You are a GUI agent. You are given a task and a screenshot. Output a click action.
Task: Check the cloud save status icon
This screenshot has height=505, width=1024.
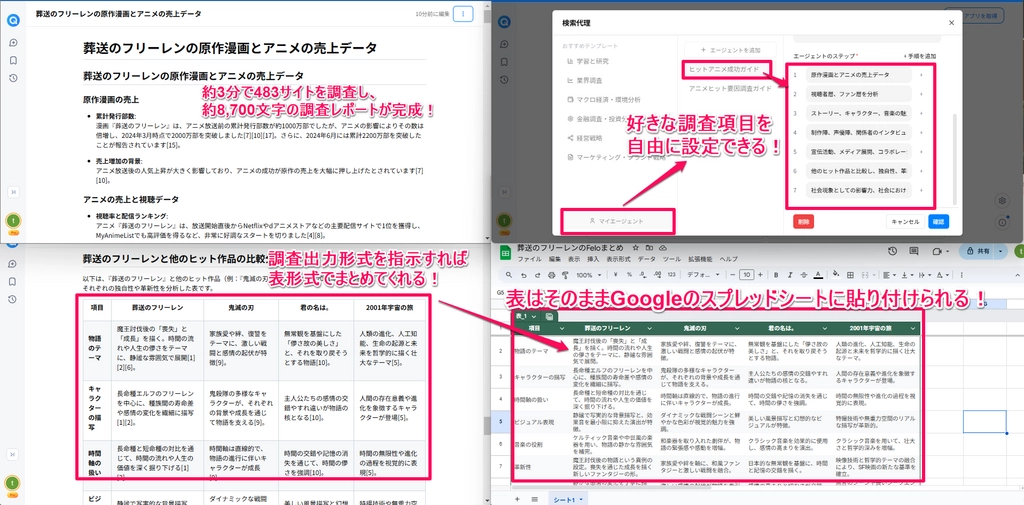click(663, 248)
